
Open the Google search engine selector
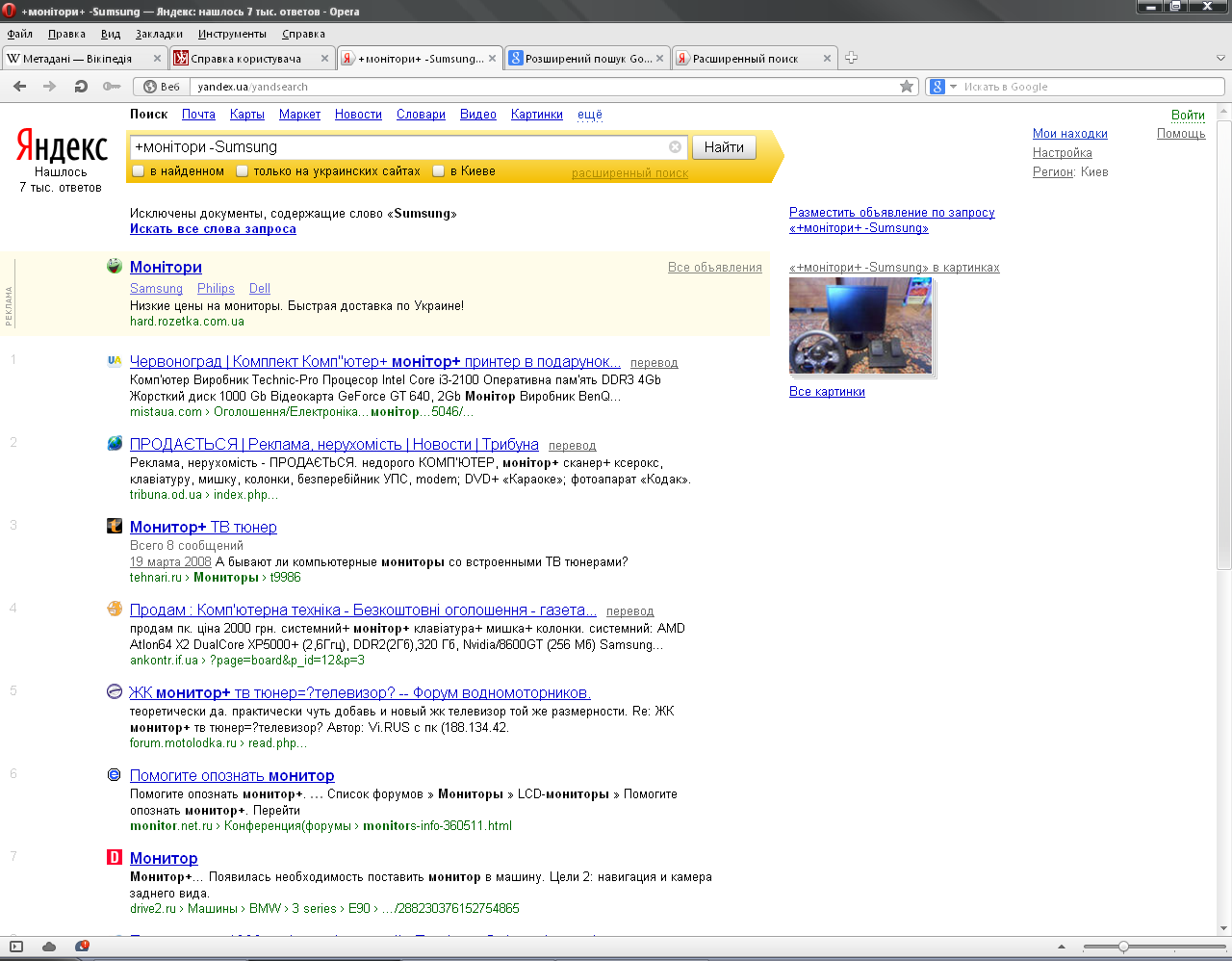coord(942,87)
